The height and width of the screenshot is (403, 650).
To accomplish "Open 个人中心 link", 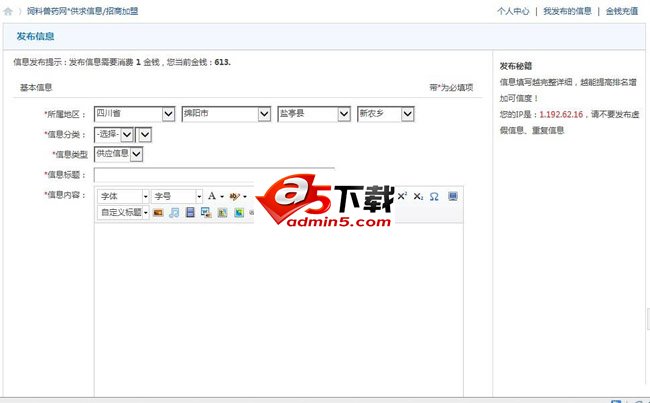I will tap(513, 12).
